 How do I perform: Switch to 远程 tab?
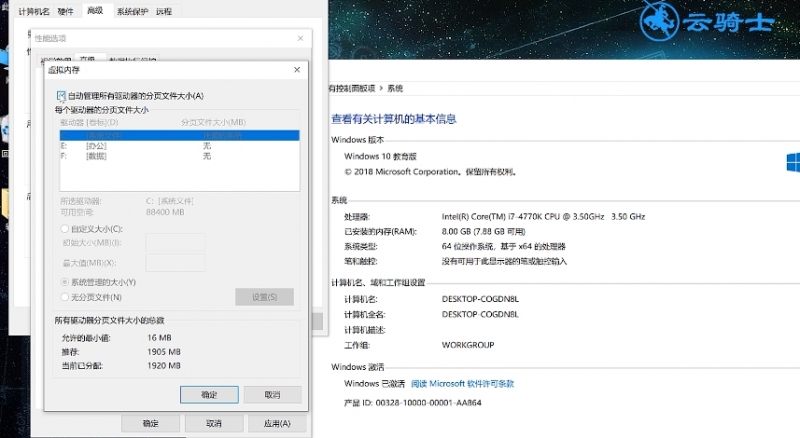point(164,11)
